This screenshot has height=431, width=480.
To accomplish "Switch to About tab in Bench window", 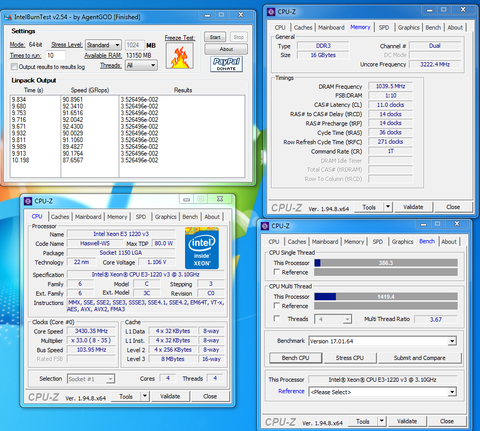I will tap(449, 241).
